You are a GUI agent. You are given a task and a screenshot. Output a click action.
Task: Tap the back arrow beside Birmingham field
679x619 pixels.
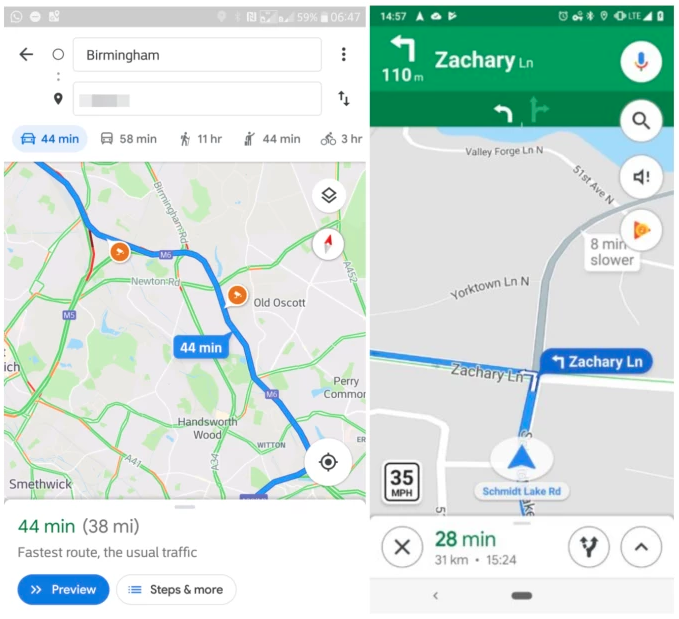pyautogui.click(x=26, y=54)
